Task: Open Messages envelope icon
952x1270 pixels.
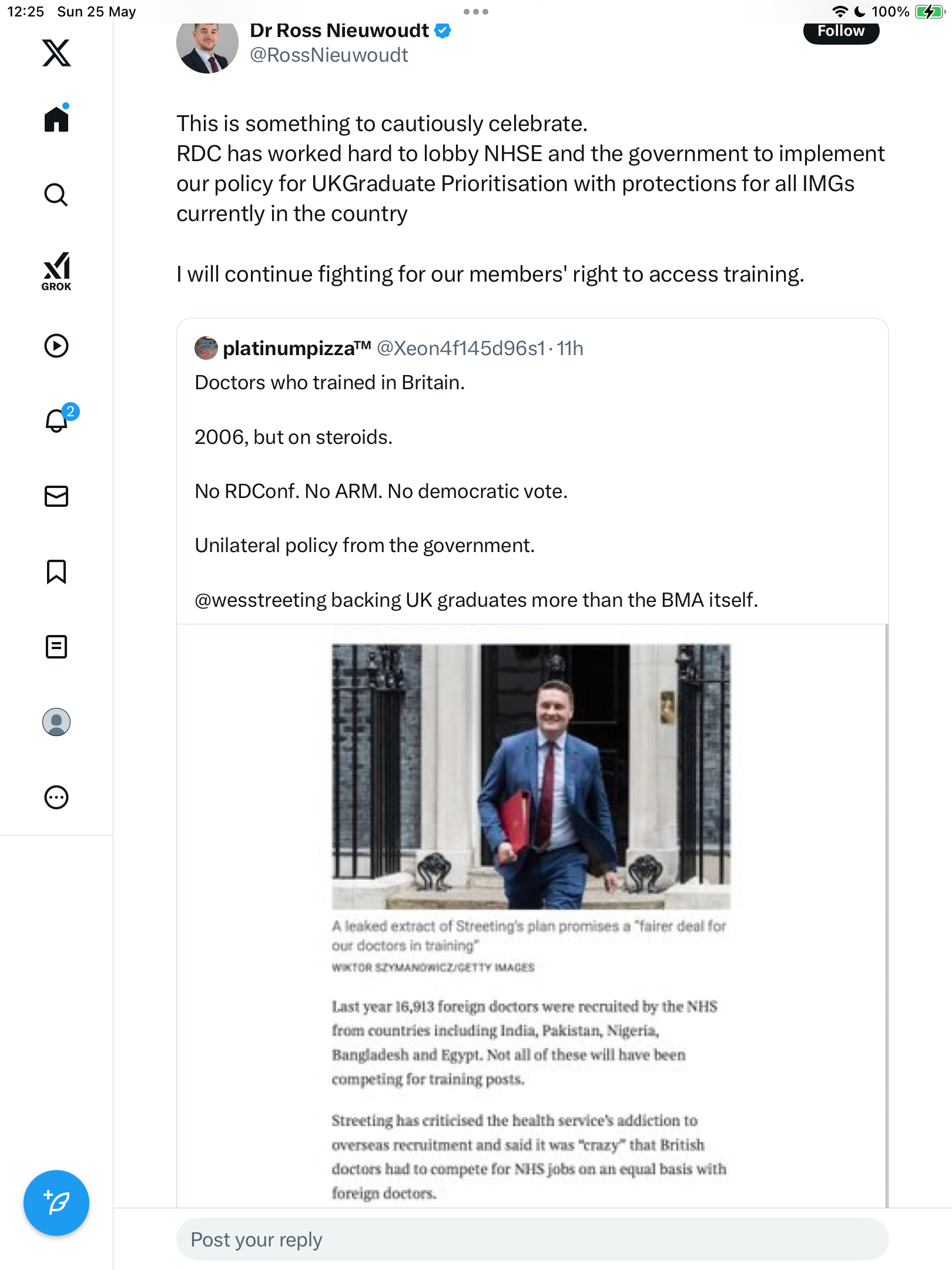Action: (x=56, y=496)
